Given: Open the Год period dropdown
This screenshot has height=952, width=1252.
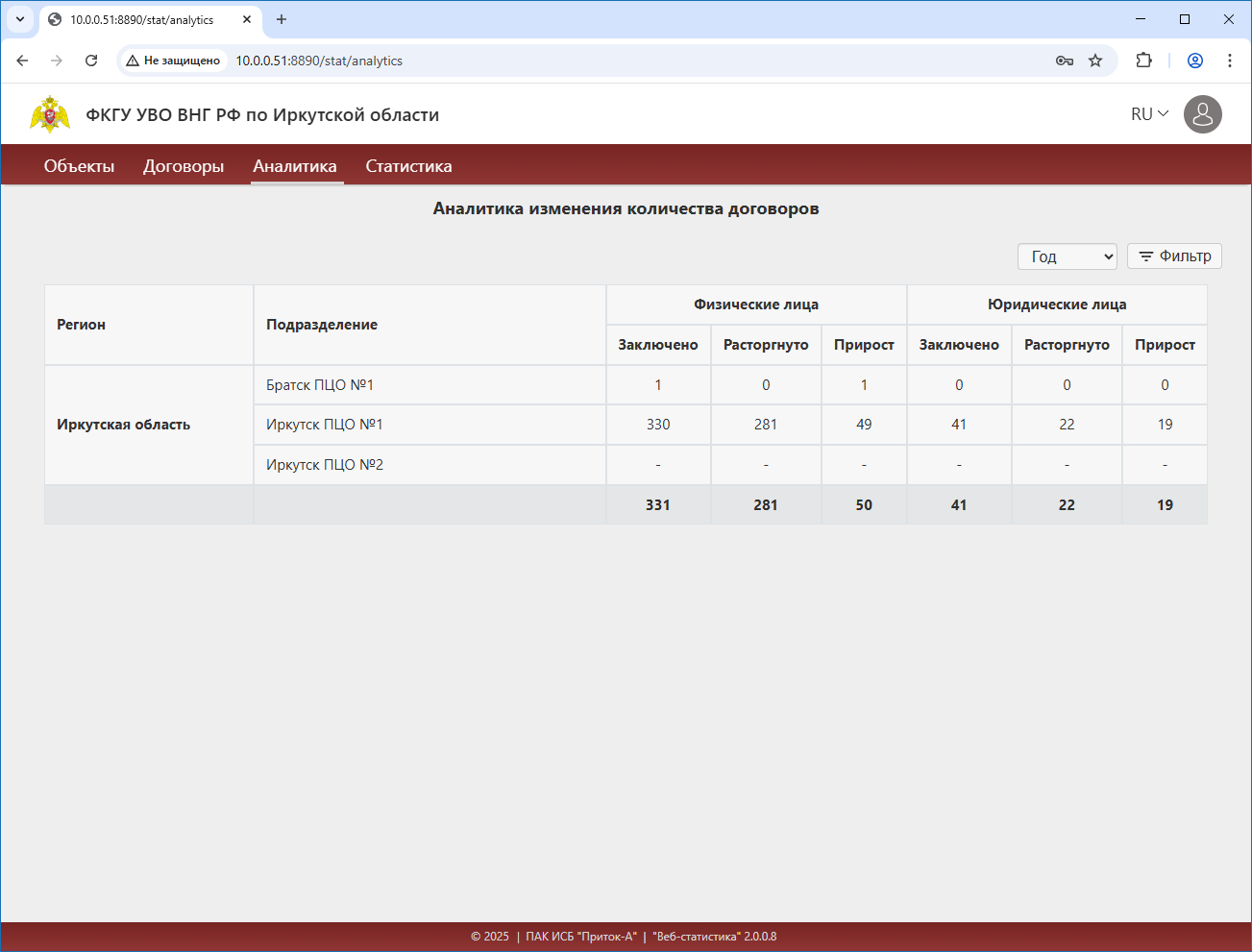Looking at the screenshot, I should pos(1067,256).
